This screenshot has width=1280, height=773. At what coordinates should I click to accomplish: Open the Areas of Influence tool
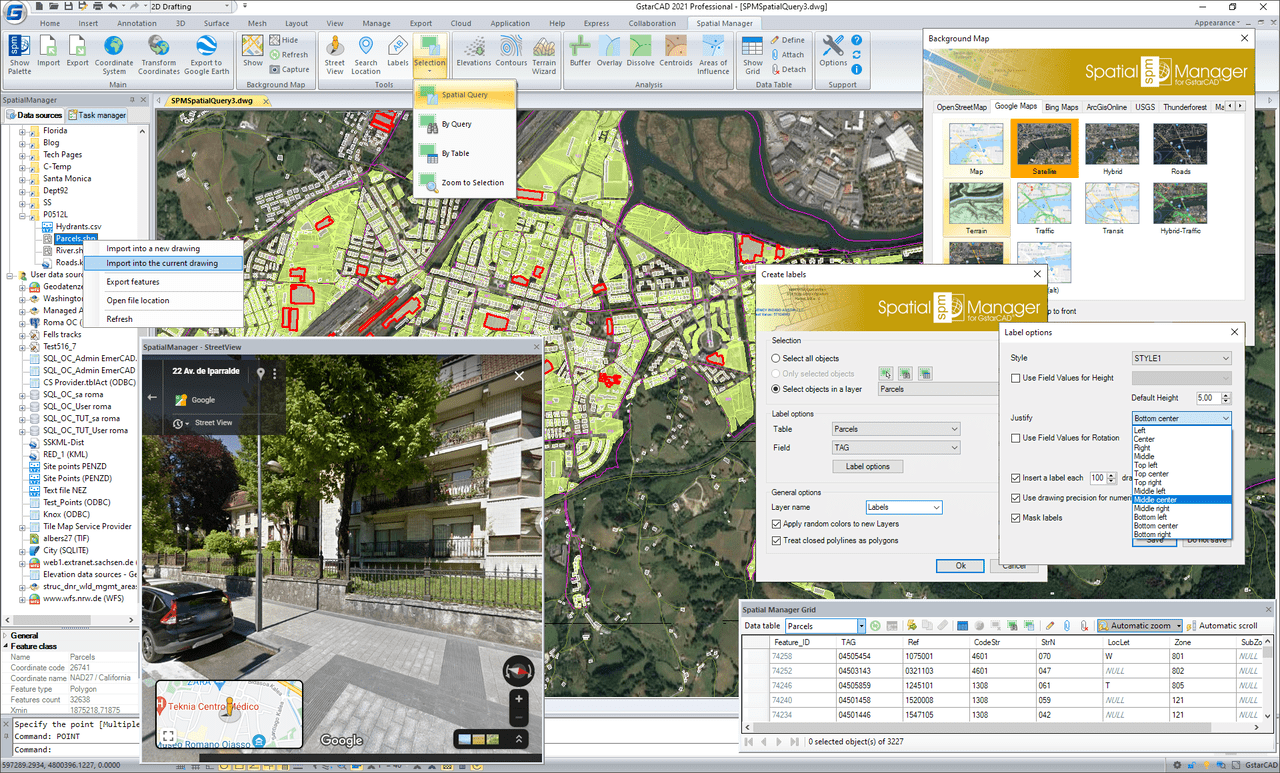tap(714, 54)
